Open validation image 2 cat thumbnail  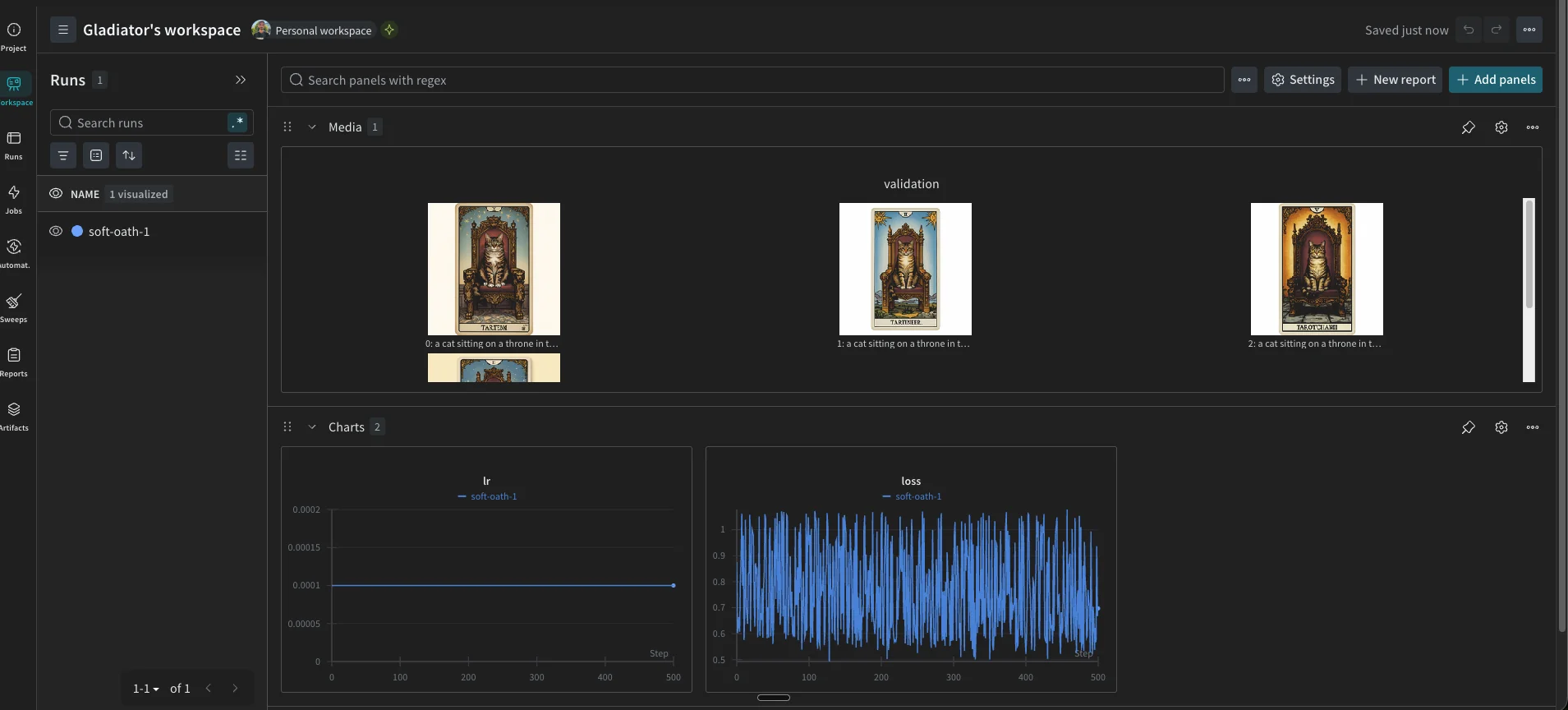(x=1317, y=269)
